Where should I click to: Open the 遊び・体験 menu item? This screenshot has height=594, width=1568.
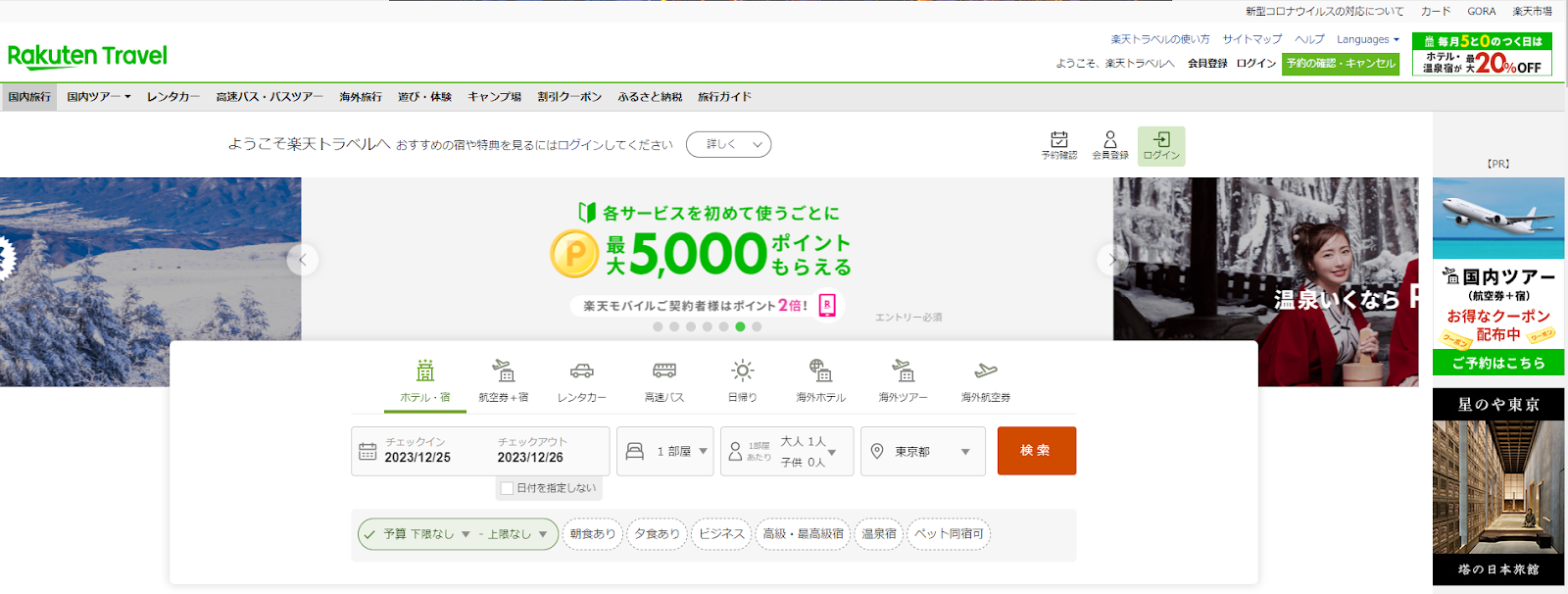coord(424,97)
